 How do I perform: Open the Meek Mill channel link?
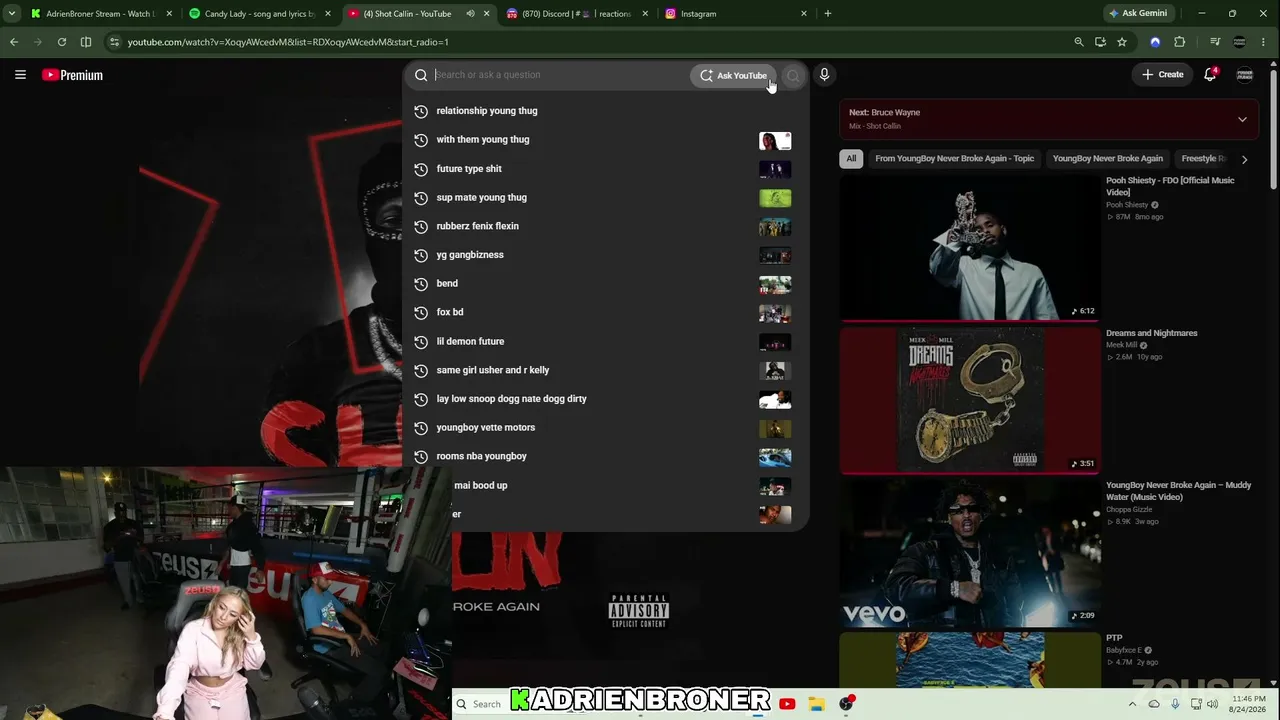pyautogui.click(x=1121, y=345)
